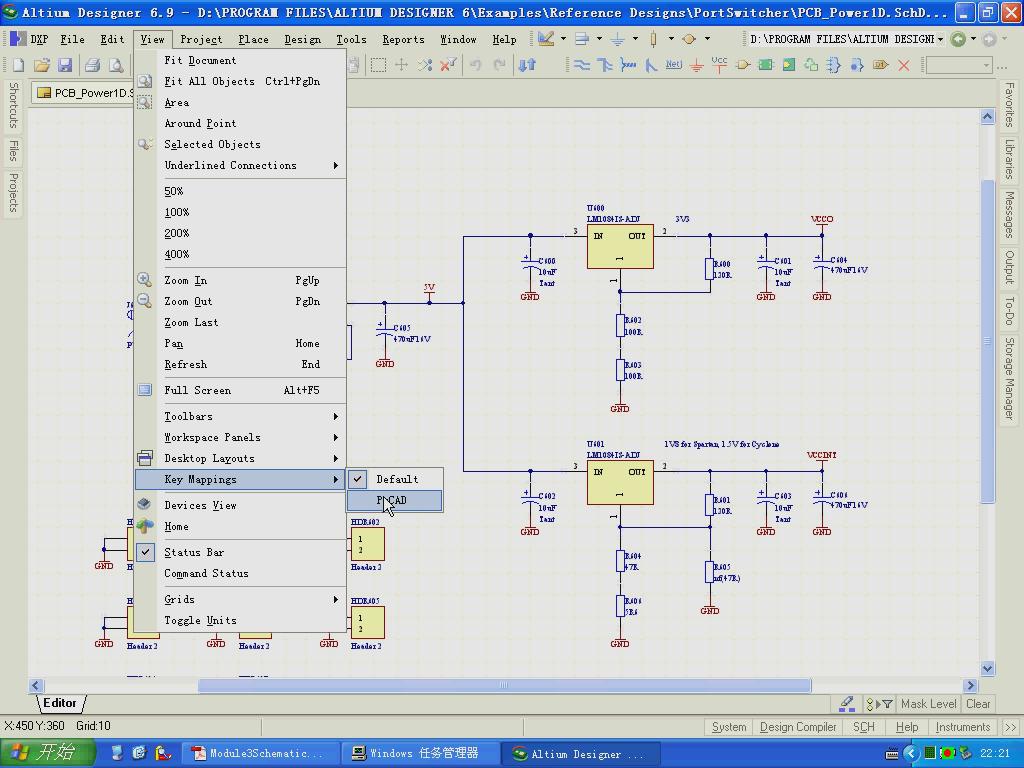This screenshot has height=768, width=1024.
Task: Click the horizontal scrollbar left arrow
Action: pos(36,685)
